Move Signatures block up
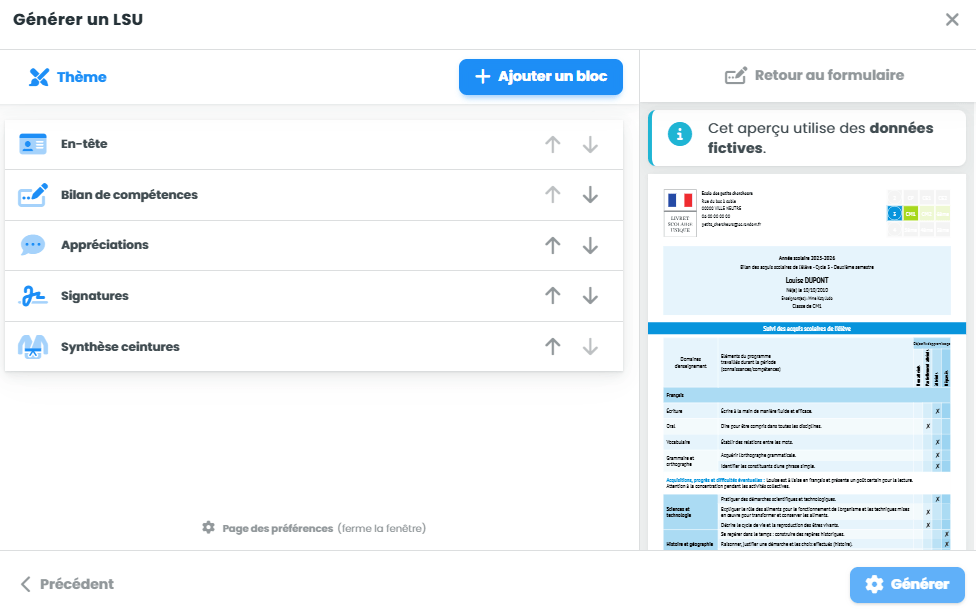 point(553,296)
